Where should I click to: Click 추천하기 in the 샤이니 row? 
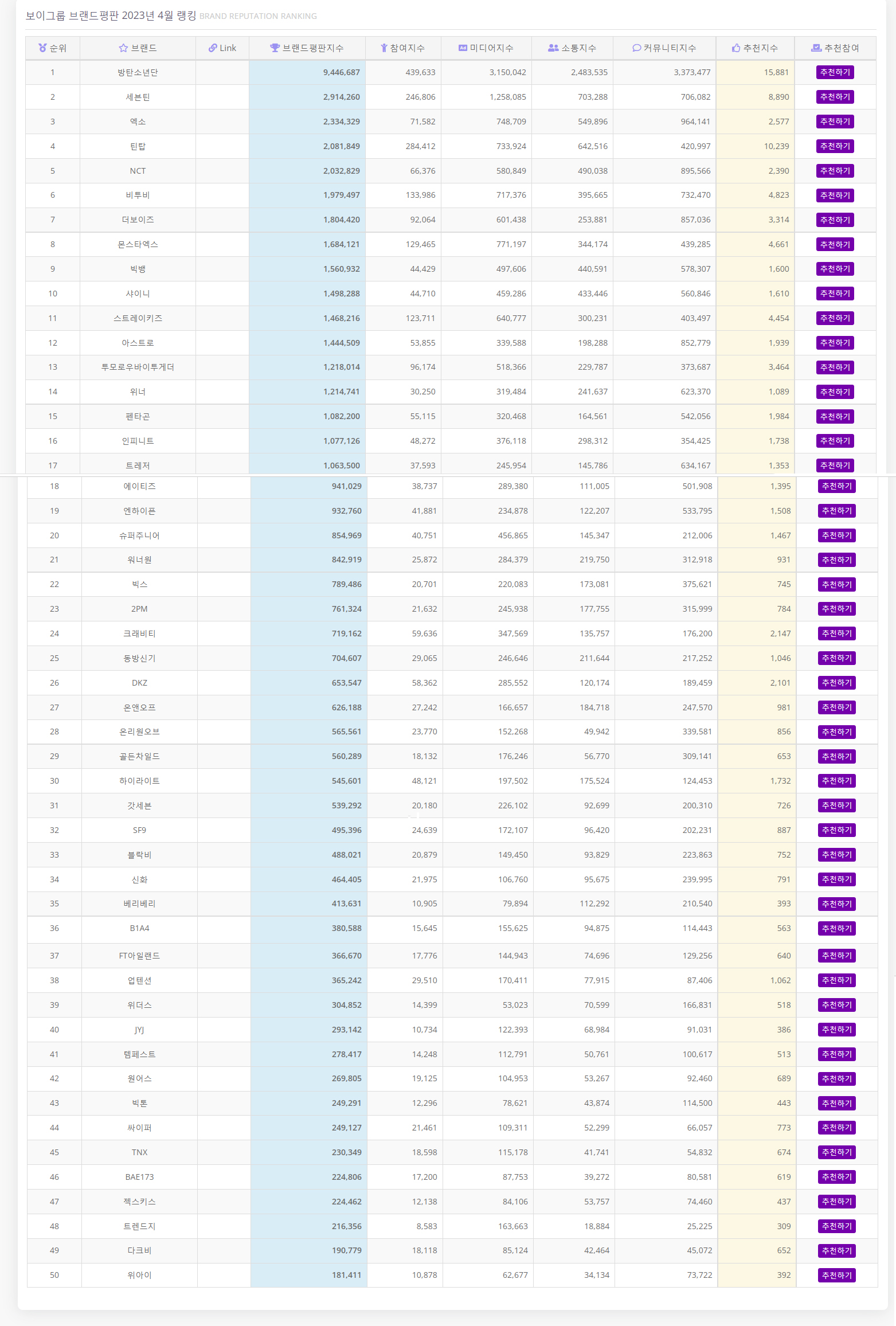pos(835,294)
